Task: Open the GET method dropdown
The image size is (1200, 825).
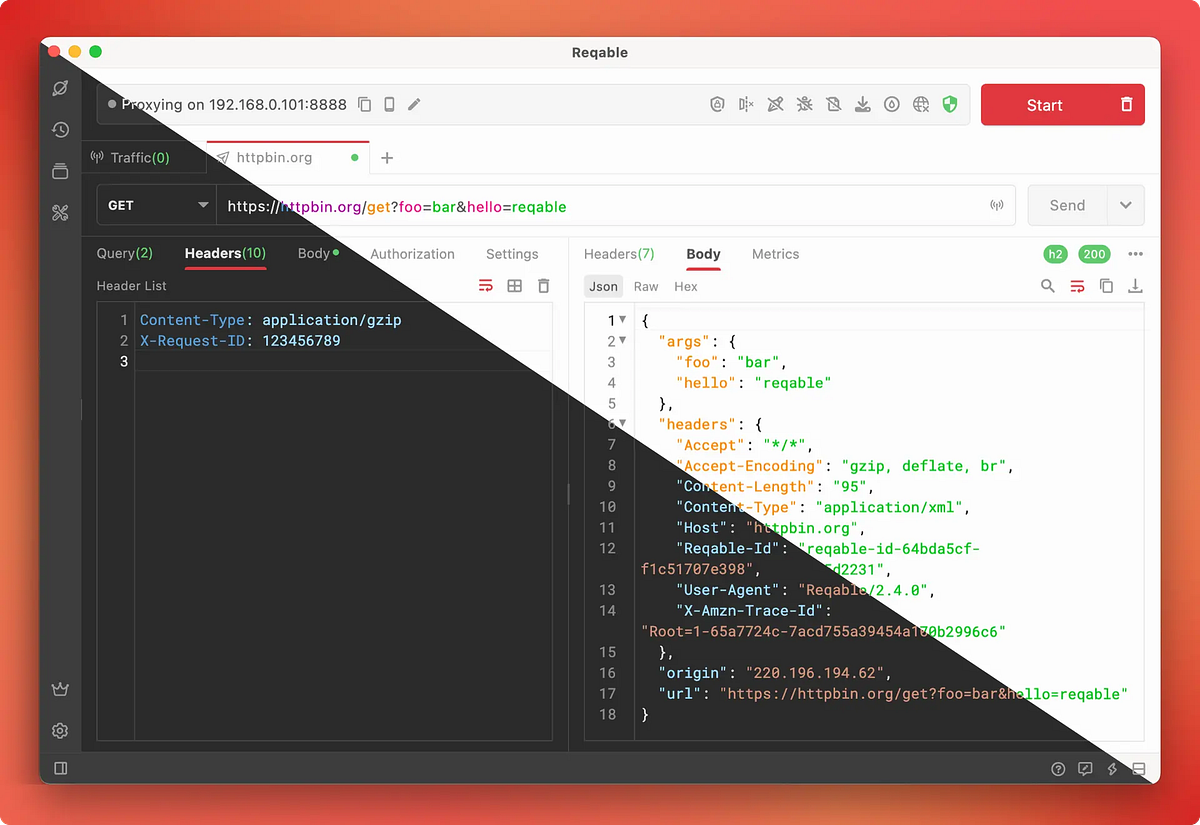Action: [156, 205]
